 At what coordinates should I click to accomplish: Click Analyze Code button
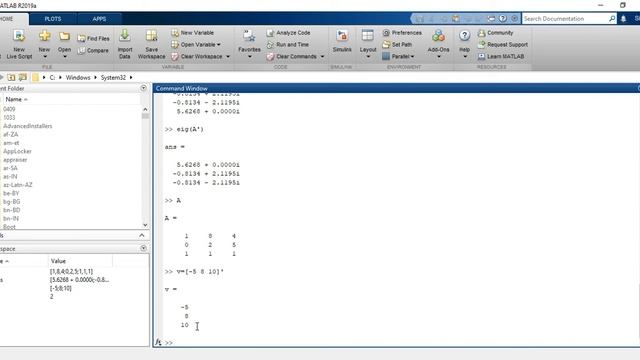(289, 33)
